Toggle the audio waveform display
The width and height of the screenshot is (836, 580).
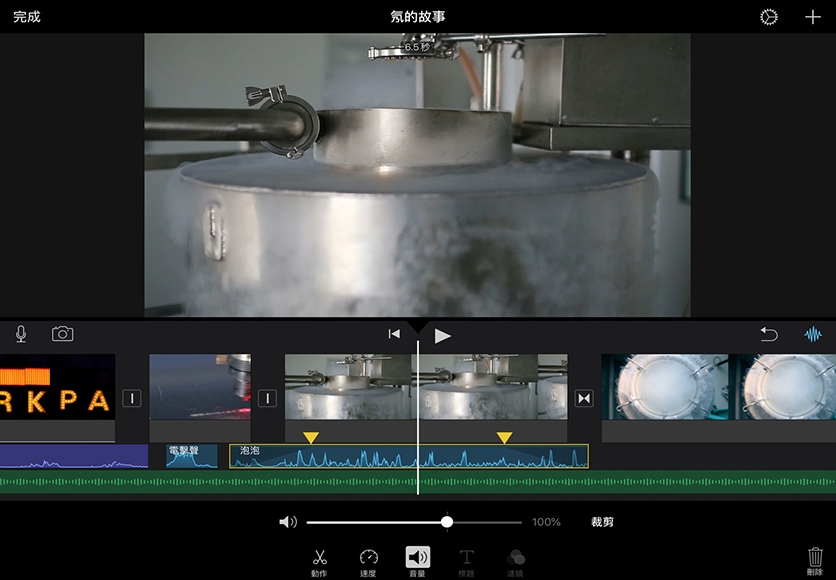pyautogui.click(x=813, y=334)
